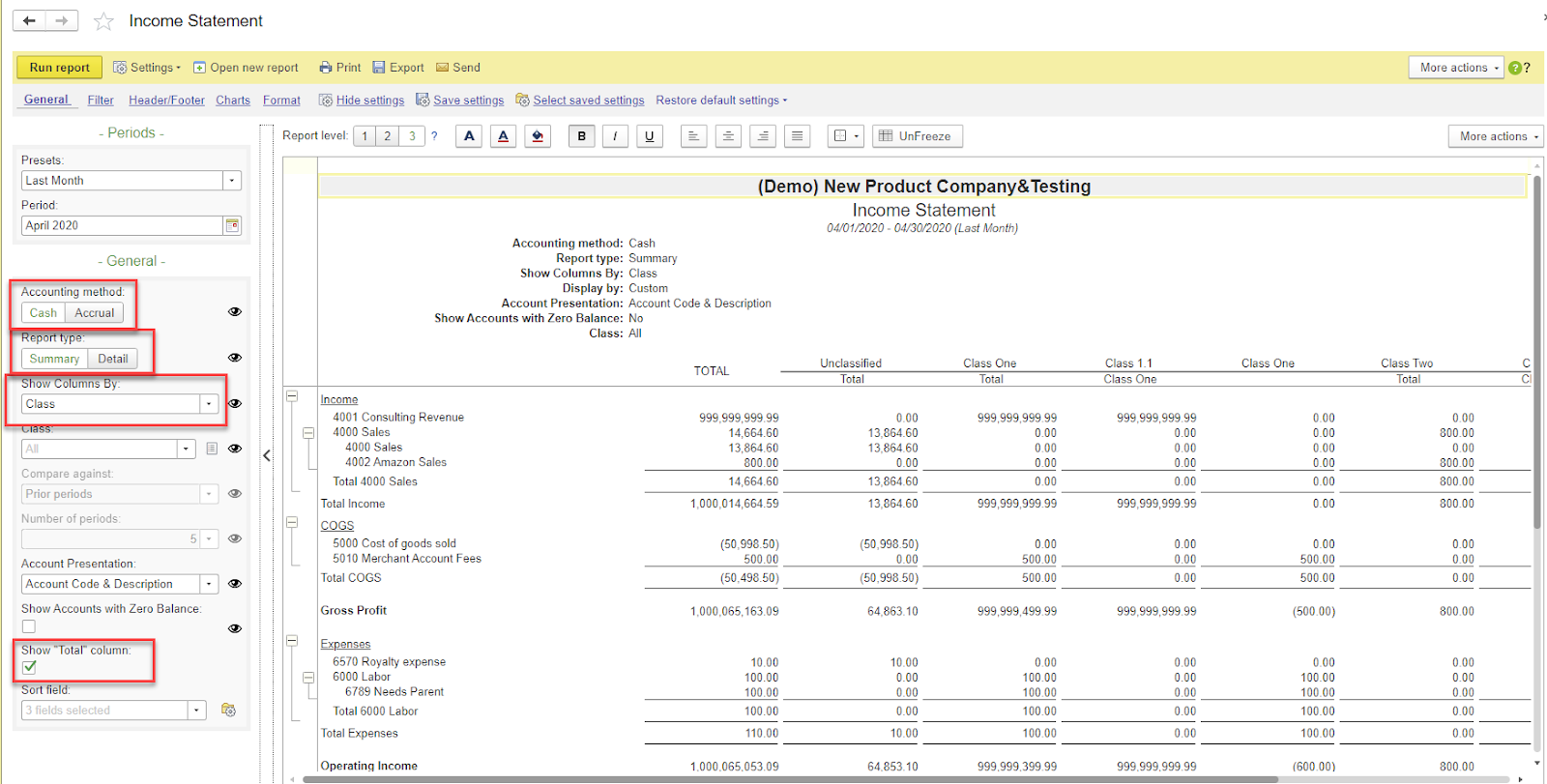The width and height of the screenshot is (1547, 784).
Task: Click the Print icon button
Action: 339,68
